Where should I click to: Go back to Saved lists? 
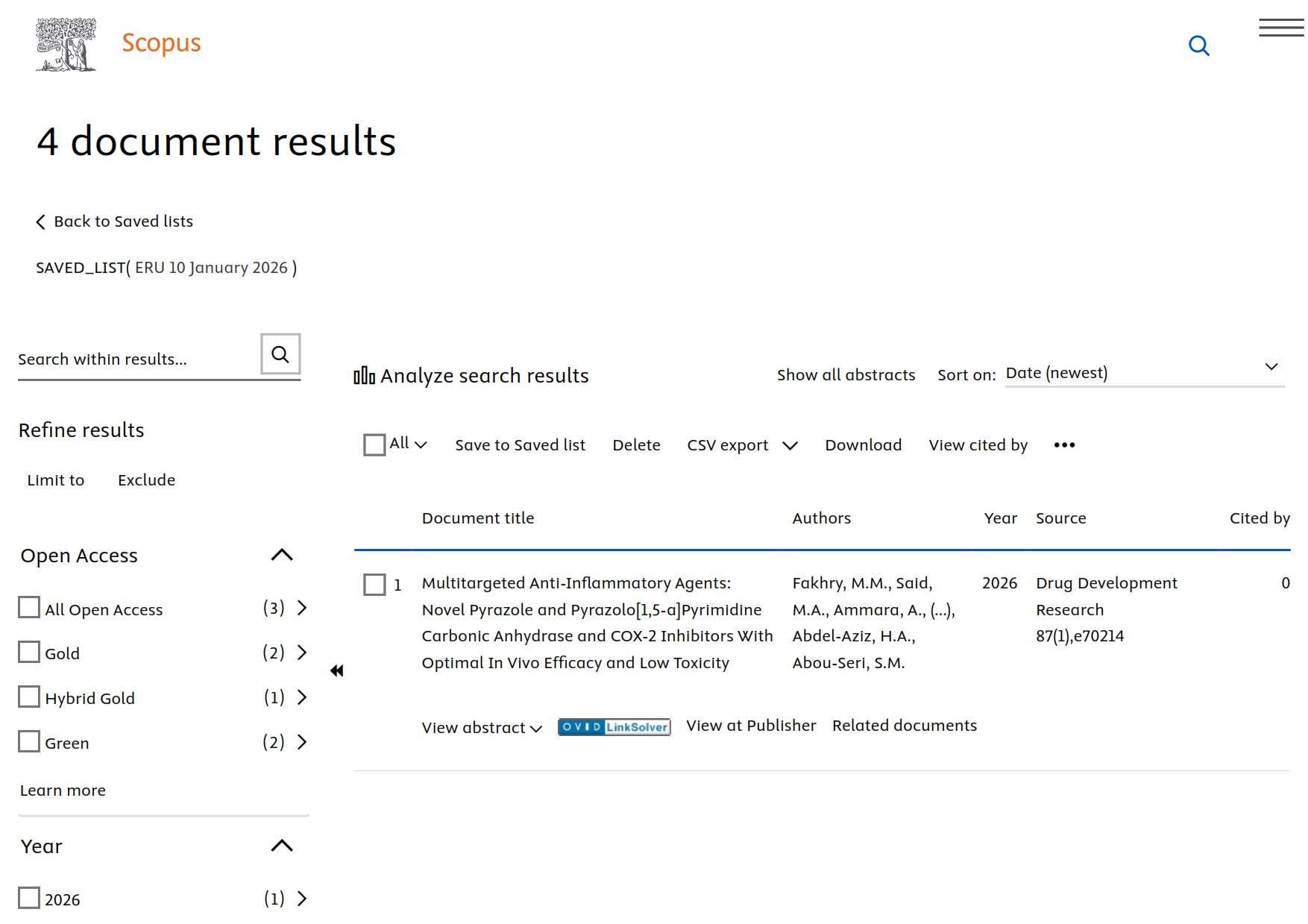click(x=115, y=221)
